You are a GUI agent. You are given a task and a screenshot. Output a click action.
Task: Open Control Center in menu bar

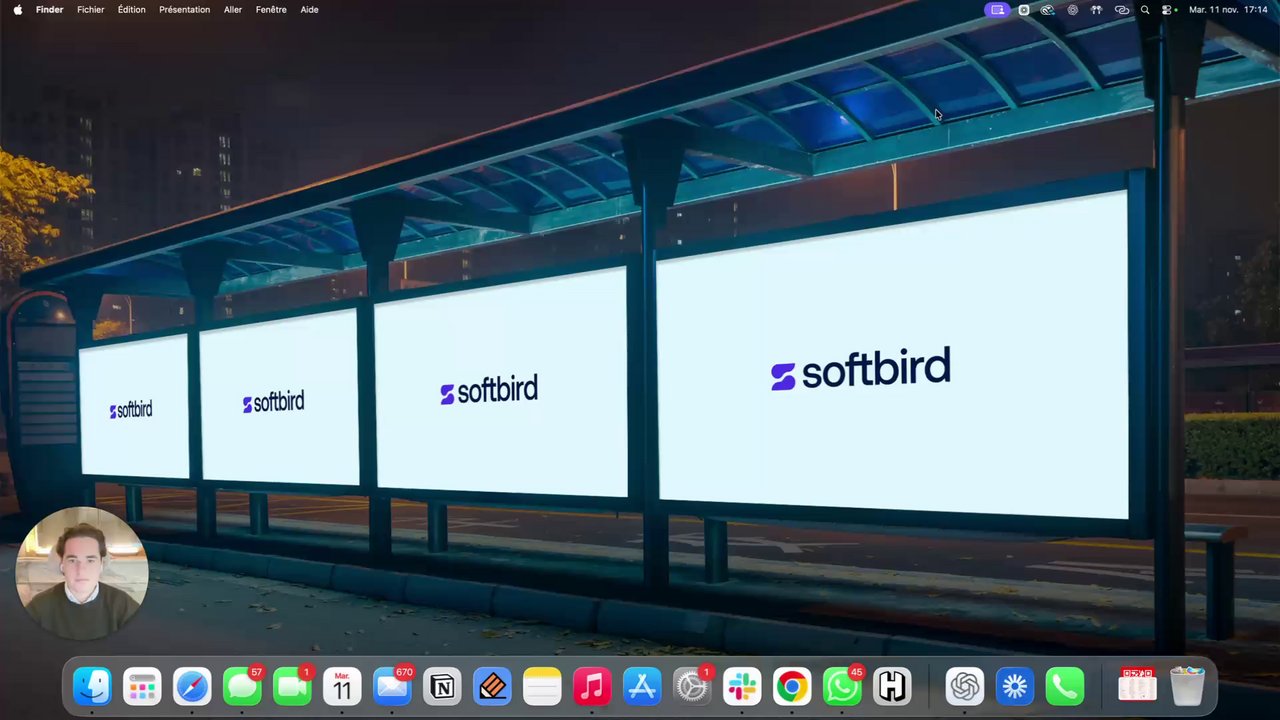(x=1167, y=9)
